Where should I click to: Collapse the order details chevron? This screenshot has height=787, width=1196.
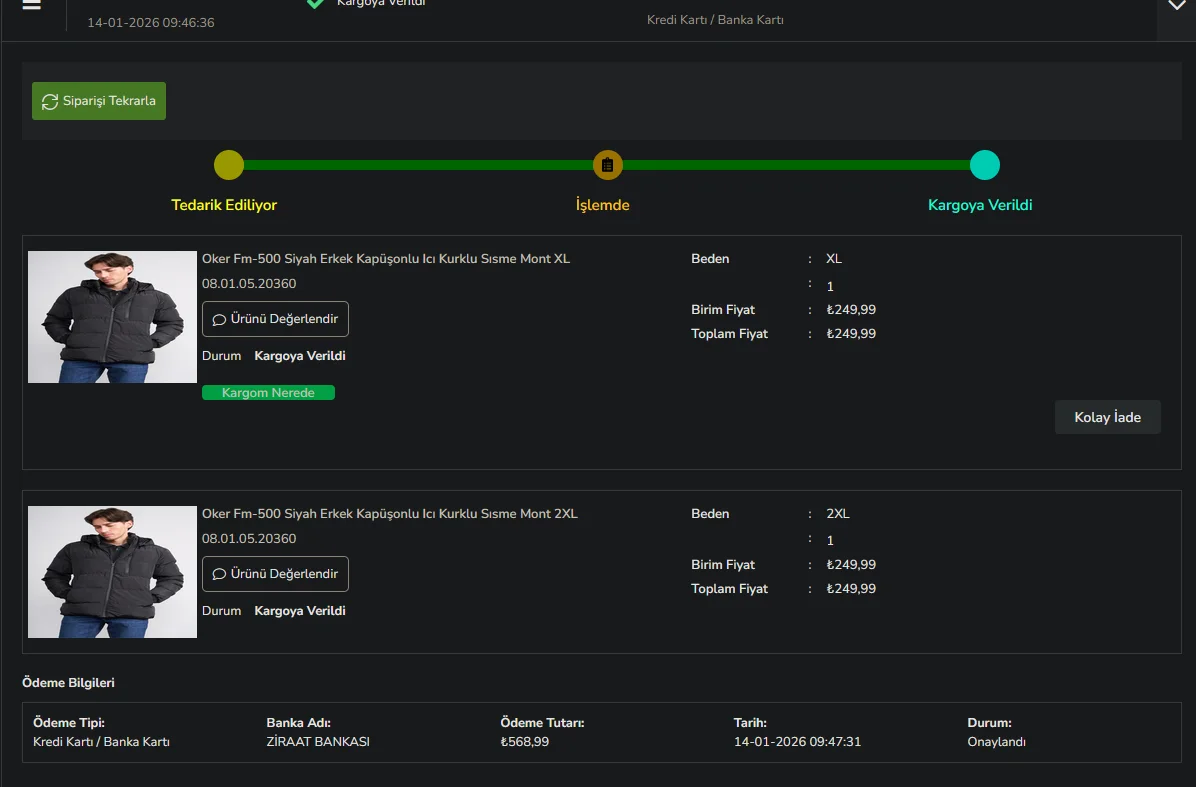[1176, 5]
